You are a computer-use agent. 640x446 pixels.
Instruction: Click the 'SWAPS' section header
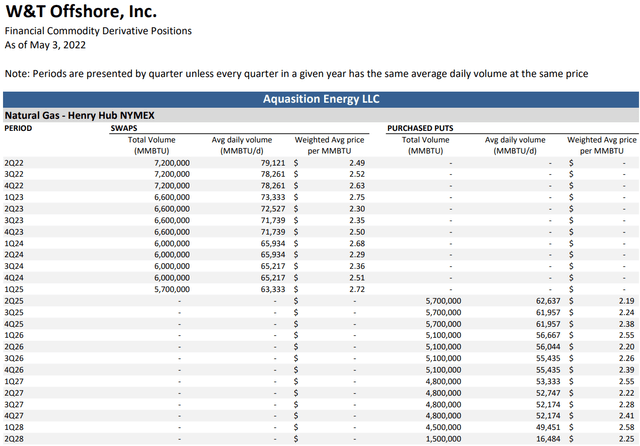coord(124,128)
